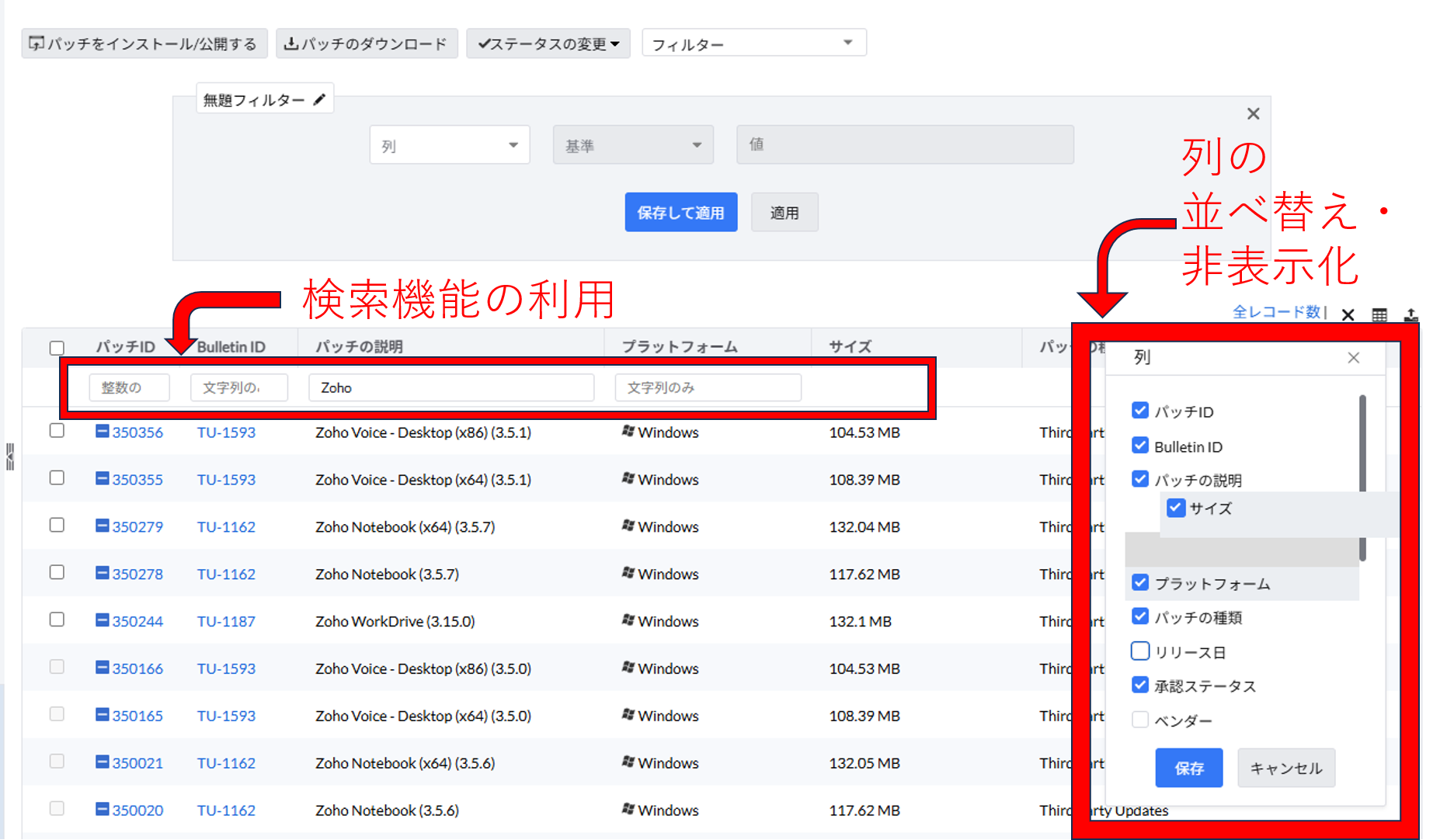Click the 適用 button
Viewport: 1440px width, 840px height.
pyautogui.click(x=784, y=212)
